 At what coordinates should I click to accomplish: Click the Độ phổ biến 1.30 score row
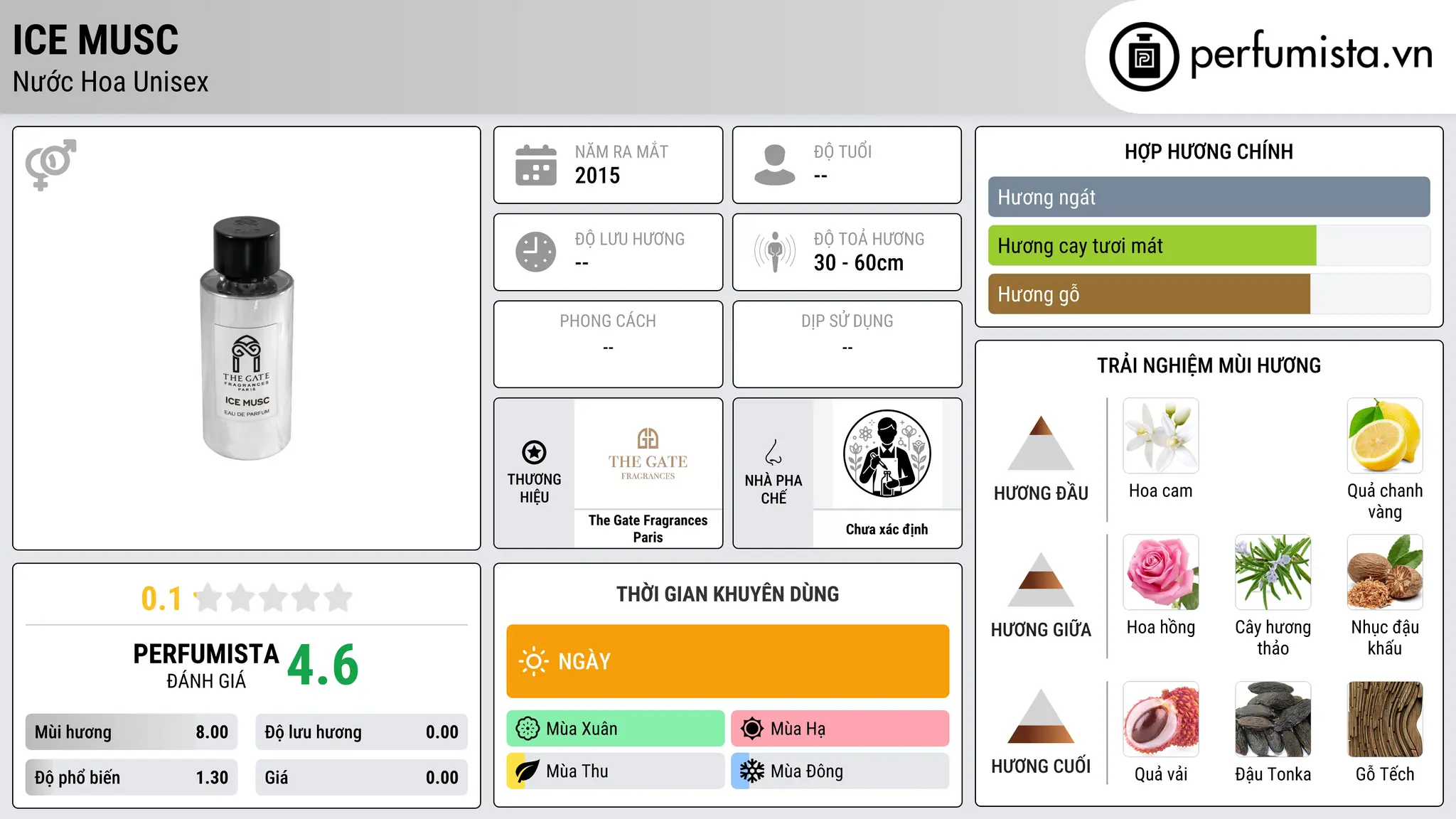pyautogui.click(x=132, y=778)
